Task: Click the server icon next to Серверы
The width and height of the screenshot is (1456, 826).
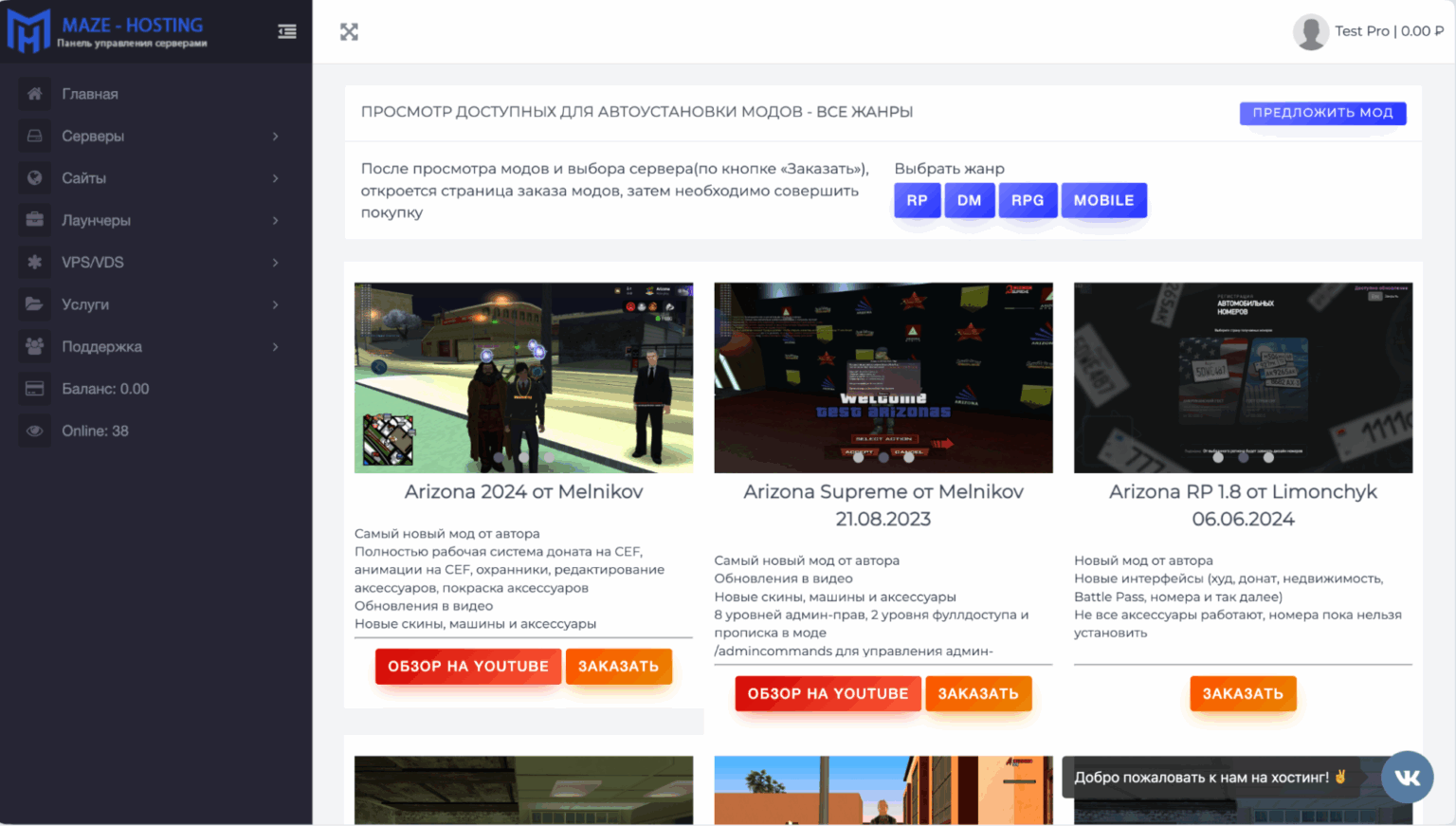Action: (34, 136)
